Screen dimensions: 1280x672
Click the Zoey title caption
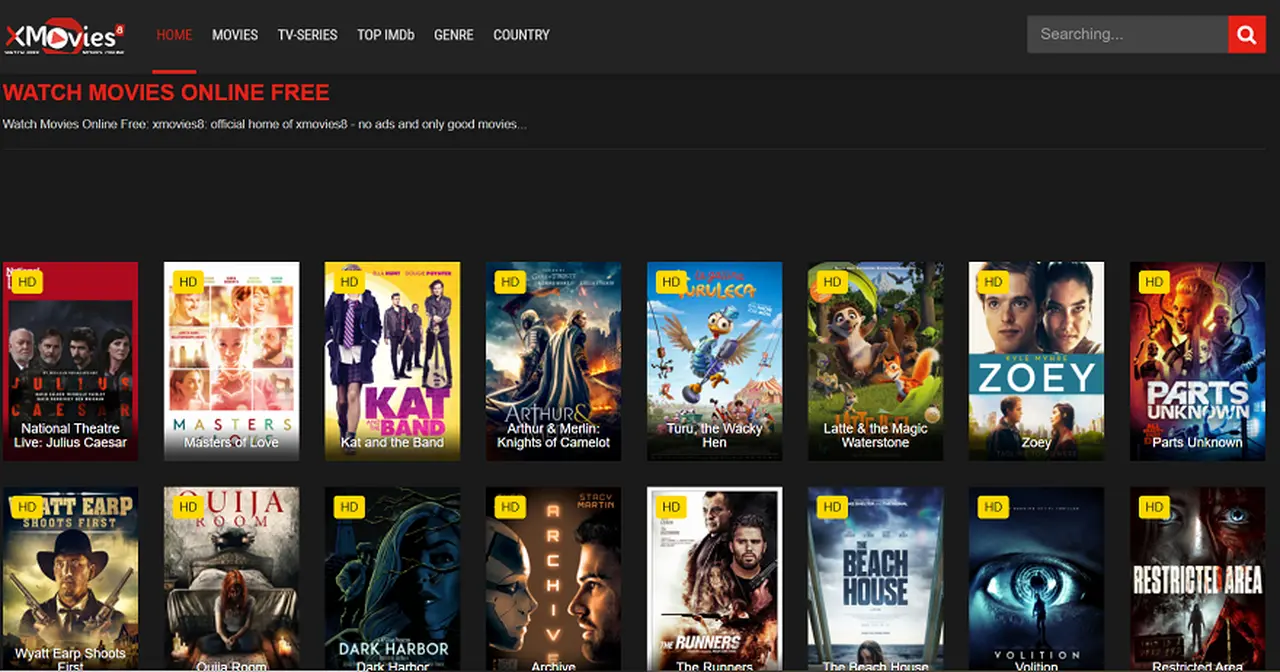point(1036,442)
